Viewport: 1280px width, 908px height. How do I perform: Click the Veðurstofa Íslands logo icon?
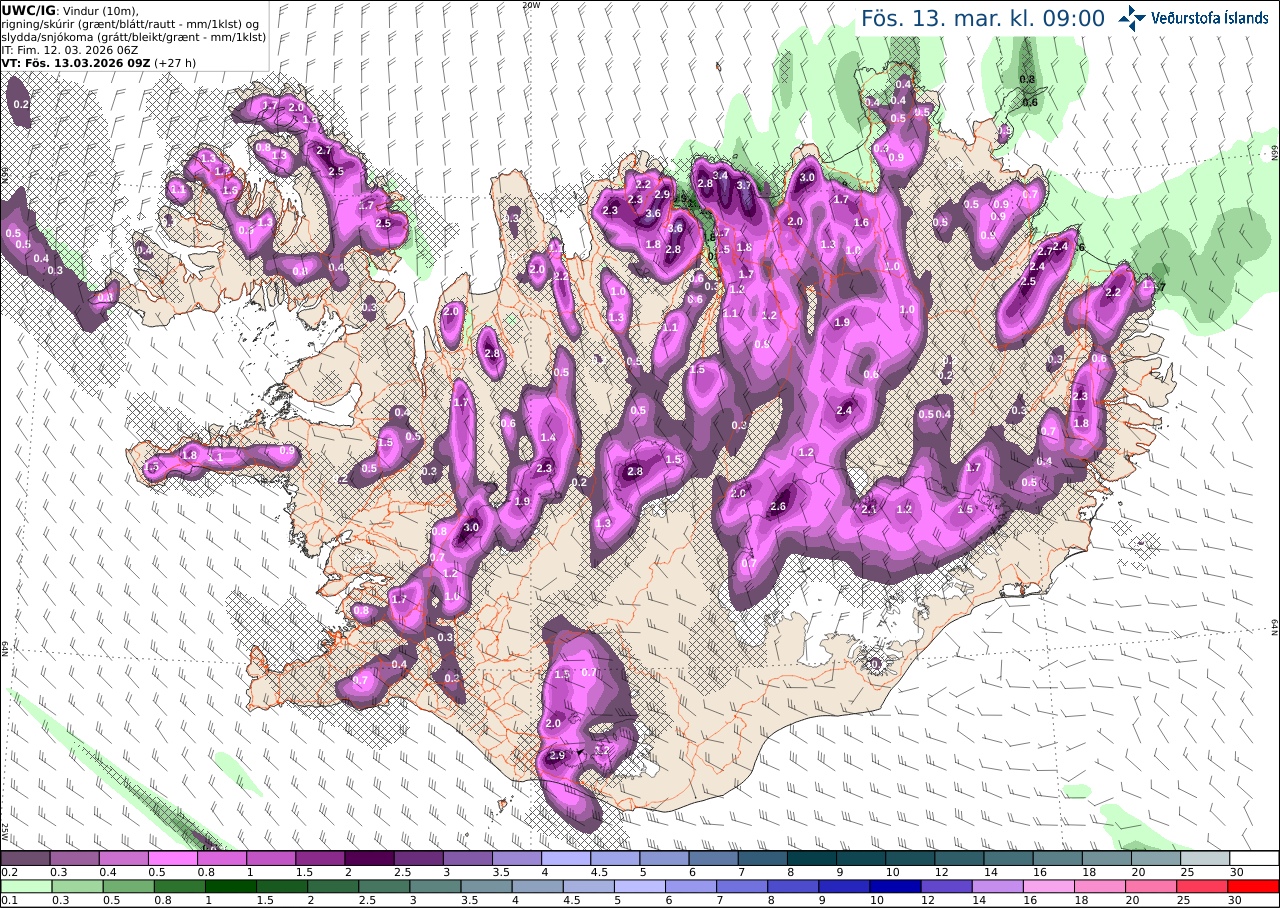coord(1133,17)
